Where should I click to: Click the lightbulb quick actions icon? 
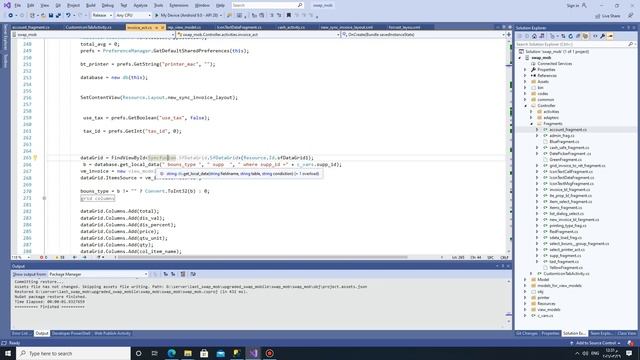(35, 158)
